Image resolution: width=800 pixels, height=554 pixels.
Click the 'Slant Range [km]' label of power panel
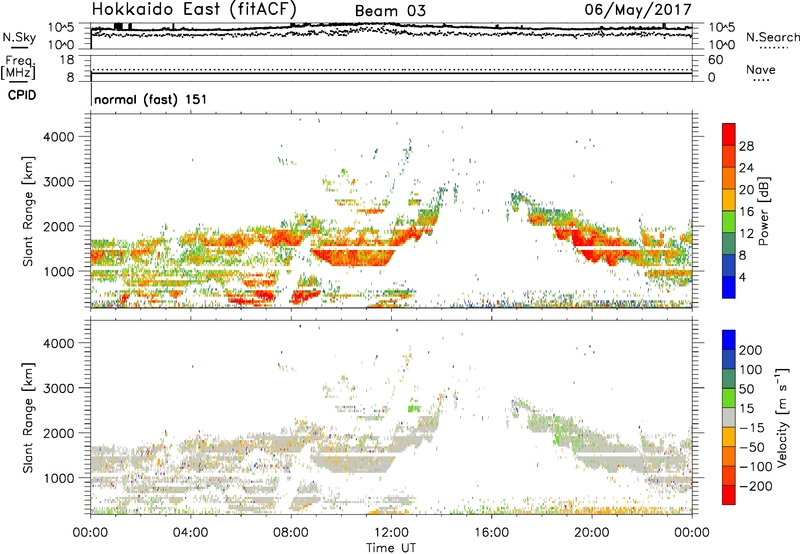28,211
